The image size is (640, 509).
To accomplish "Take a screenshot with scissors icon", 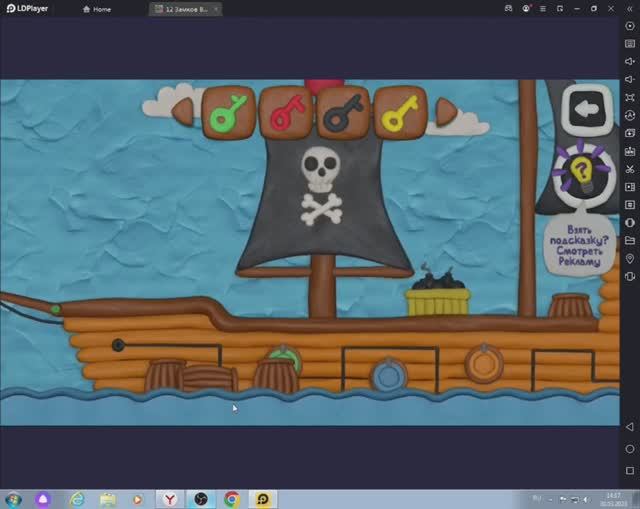I will coord(630,169).
